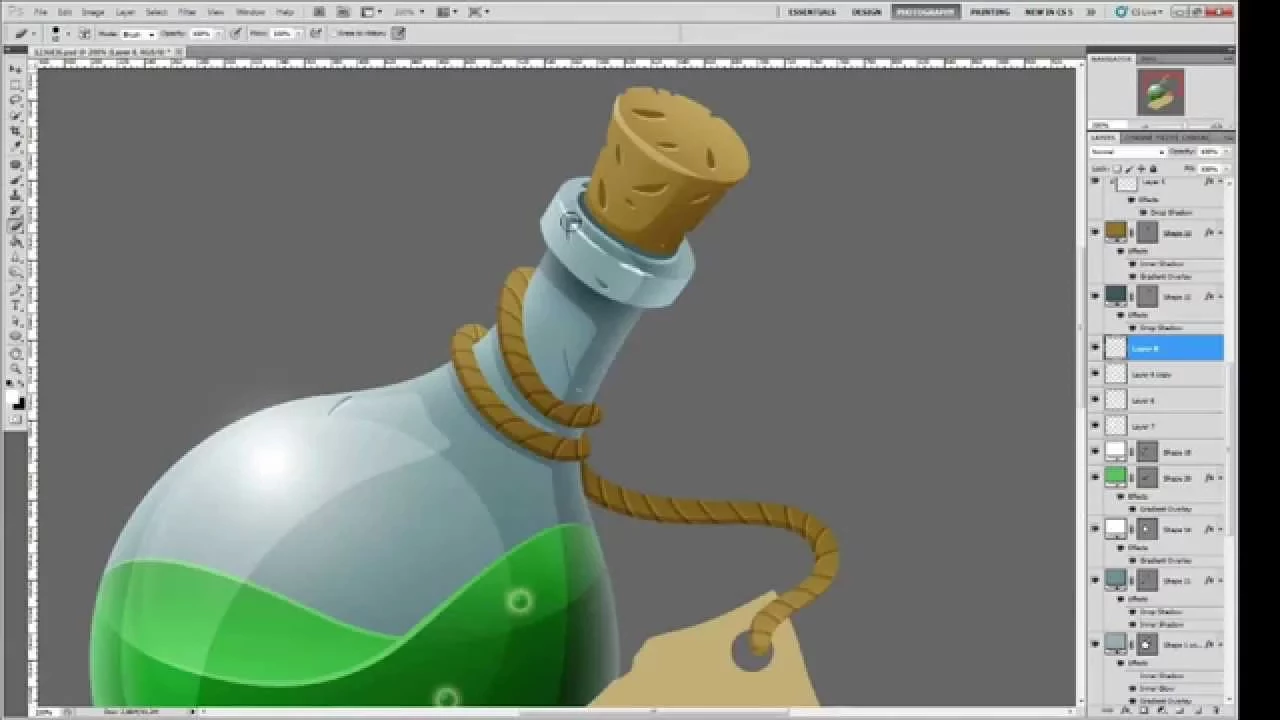Select the Eyedropper tool
Viewport: 1280px width, 720px height.
coord(15,147)
